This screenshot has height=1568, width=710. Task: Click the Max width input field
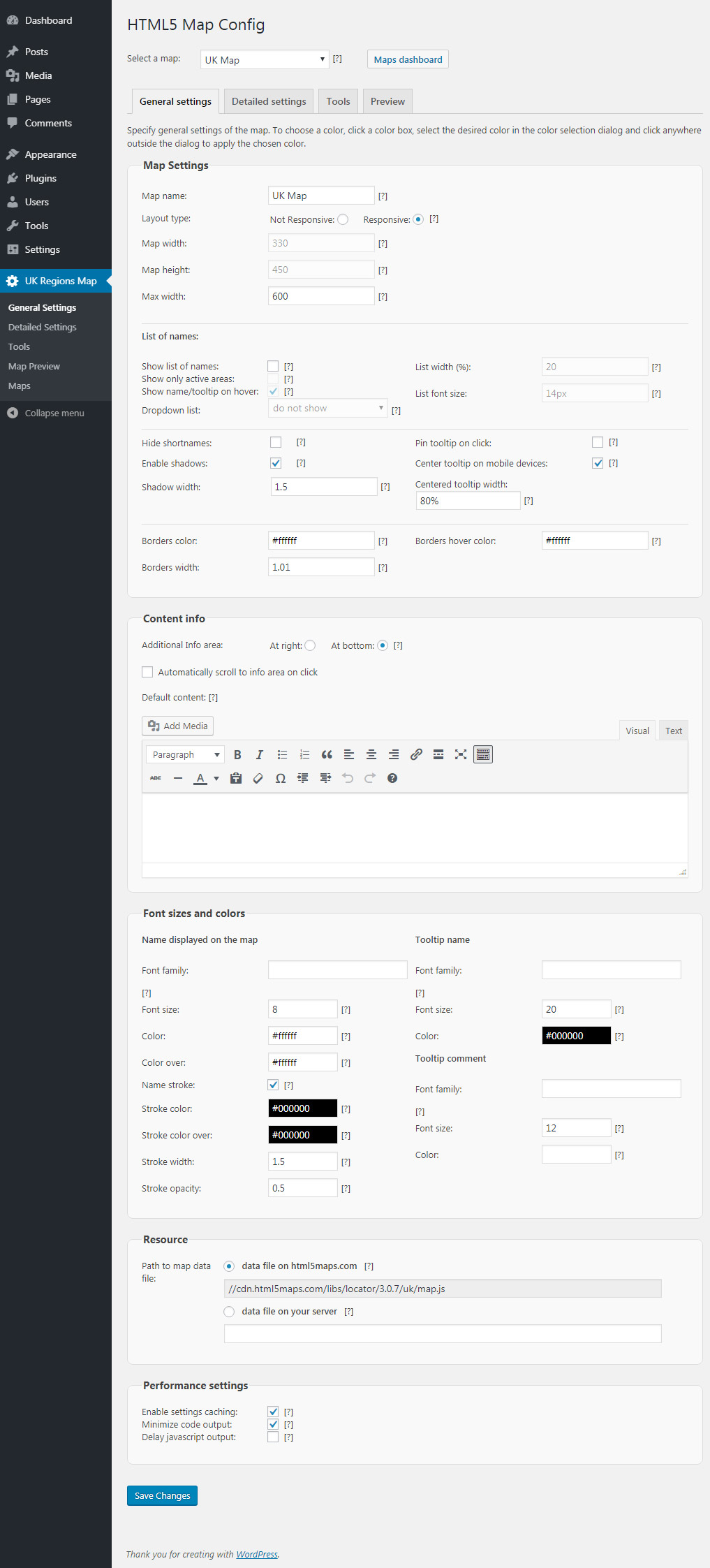pyautogui.click(x=321, y=296)
